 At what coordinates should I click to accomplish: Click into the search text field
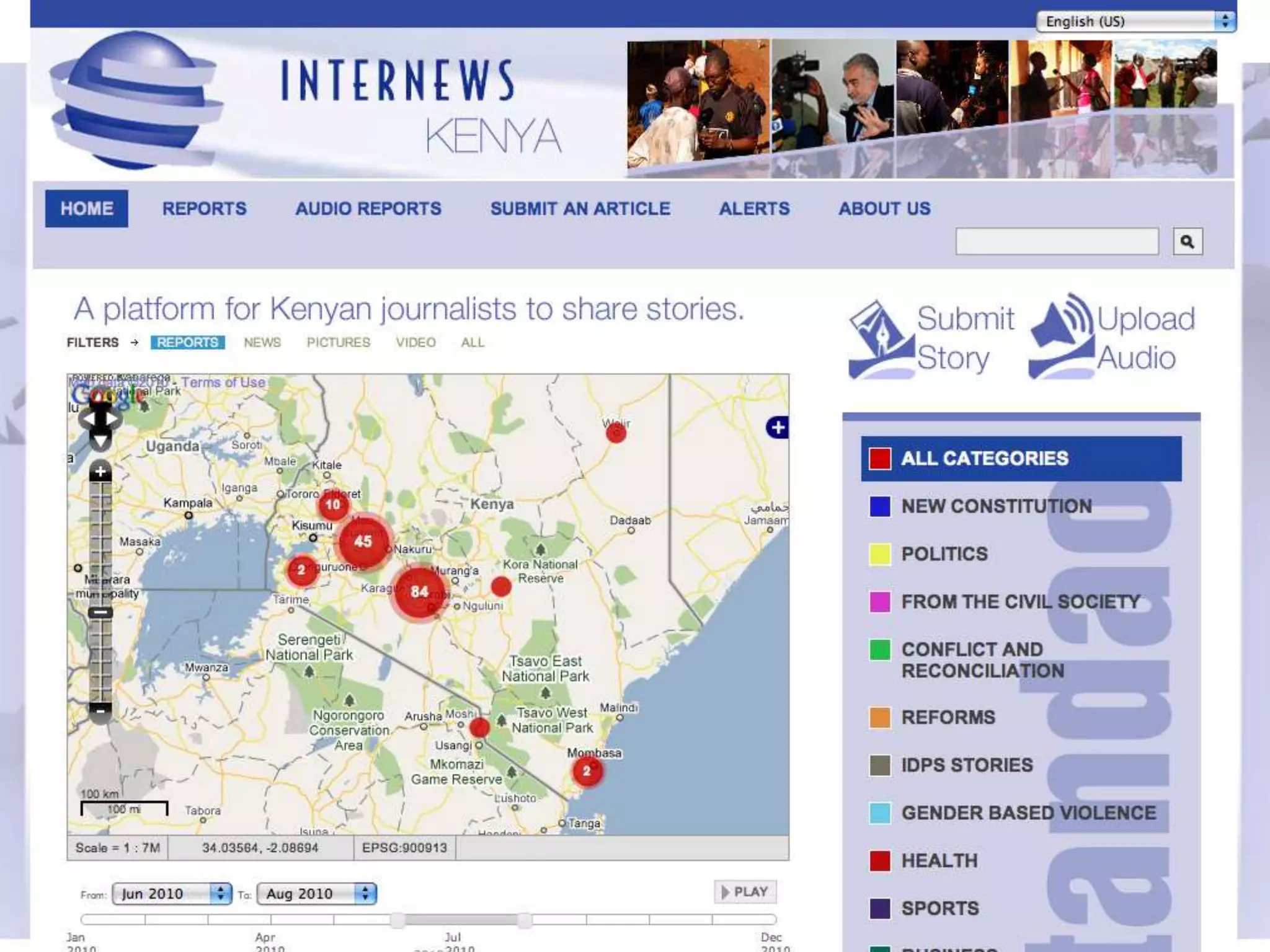1057,242
